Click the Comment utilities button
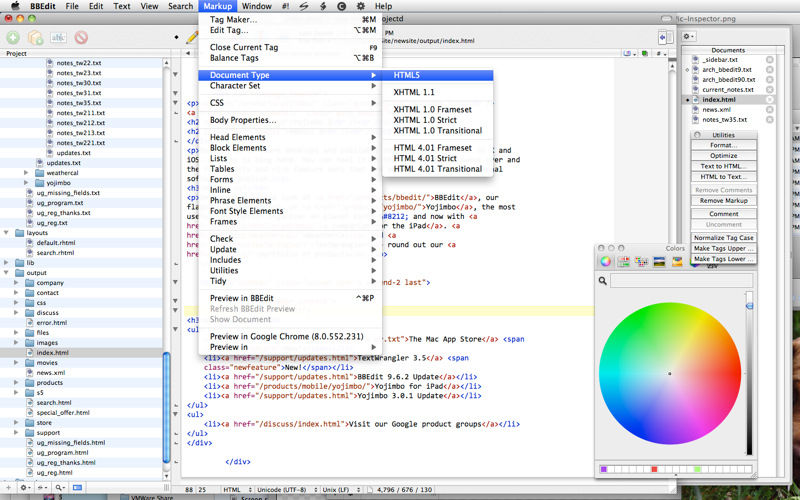The height and width of the screenshot is (500, 800). (x=723, y=214)
